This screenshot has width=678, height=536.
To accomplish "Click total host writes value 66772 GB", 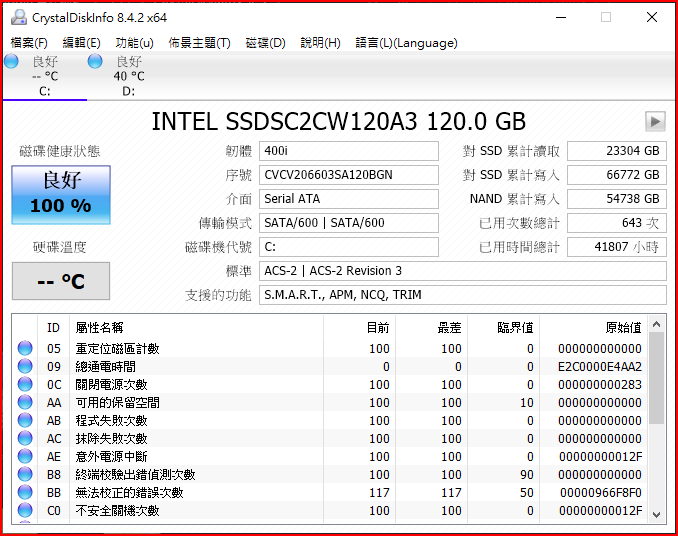I will (617, 175).
